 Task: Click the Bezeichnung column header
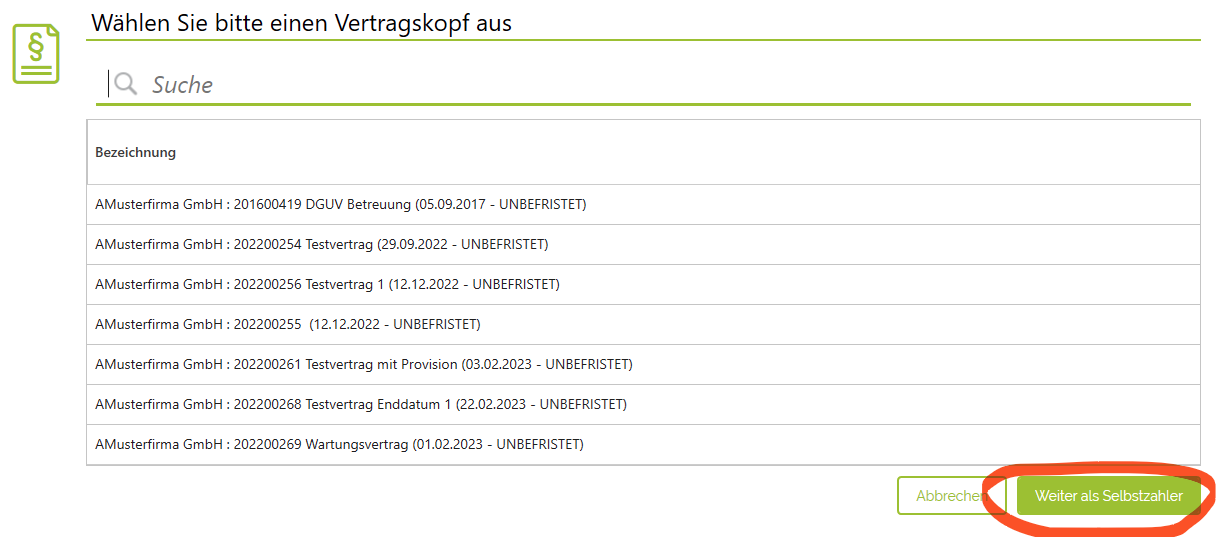coord(135,152)
